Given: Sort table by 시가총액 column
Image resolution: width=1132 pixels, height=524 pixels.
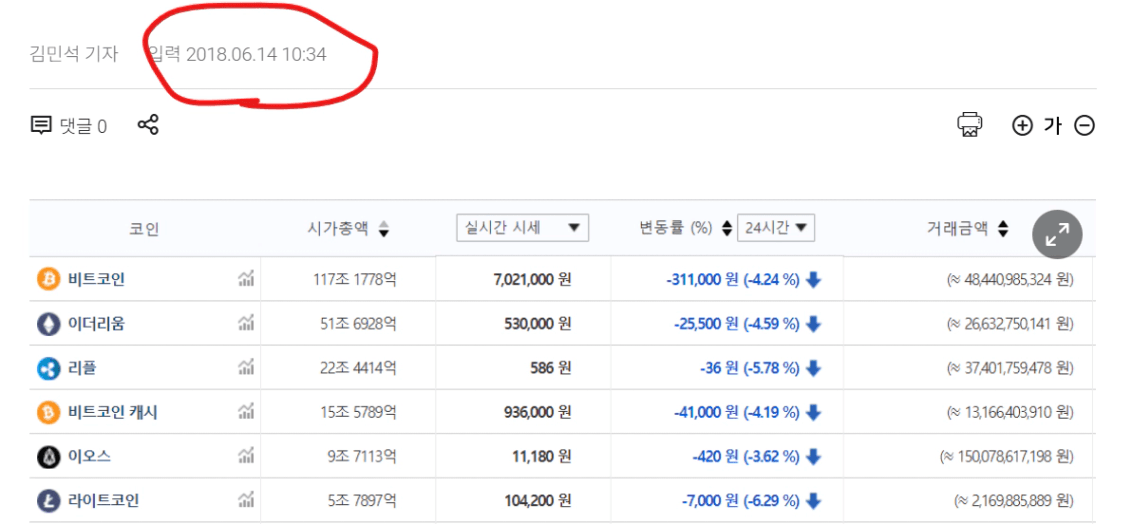Looking at the screenshot, I should 383,229.
